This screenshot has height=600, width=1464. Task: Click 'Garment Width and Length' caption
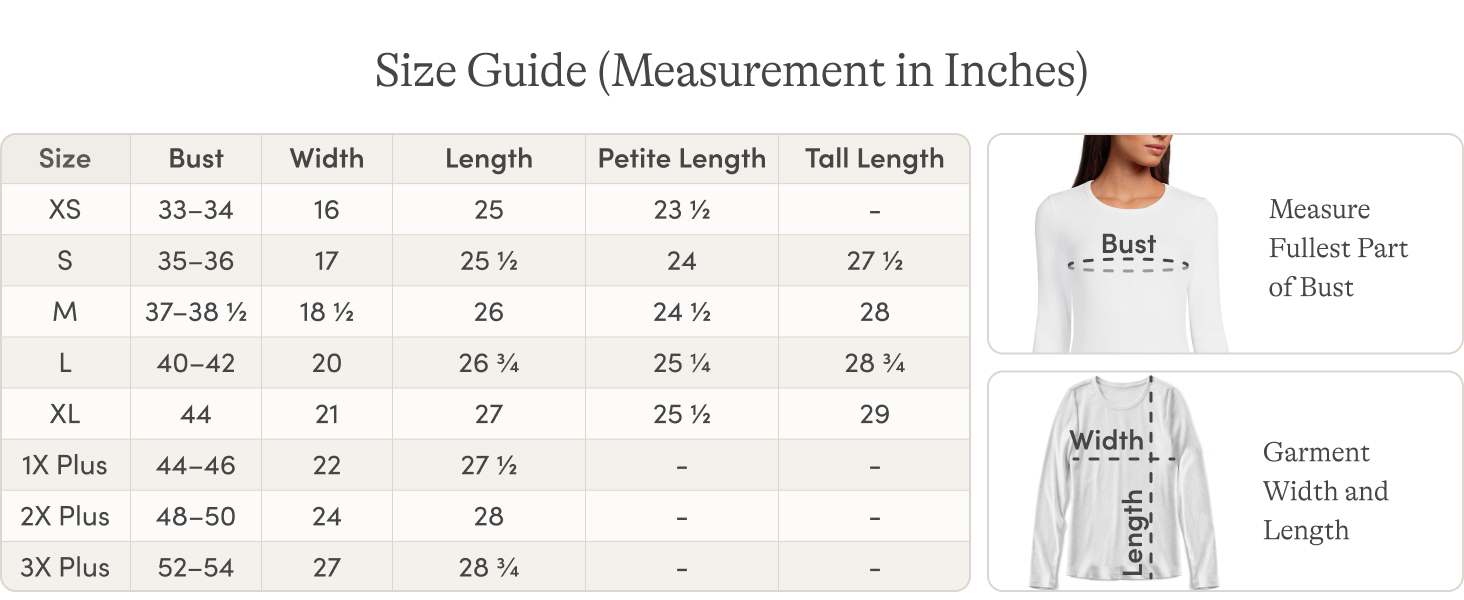point(1325,491)
